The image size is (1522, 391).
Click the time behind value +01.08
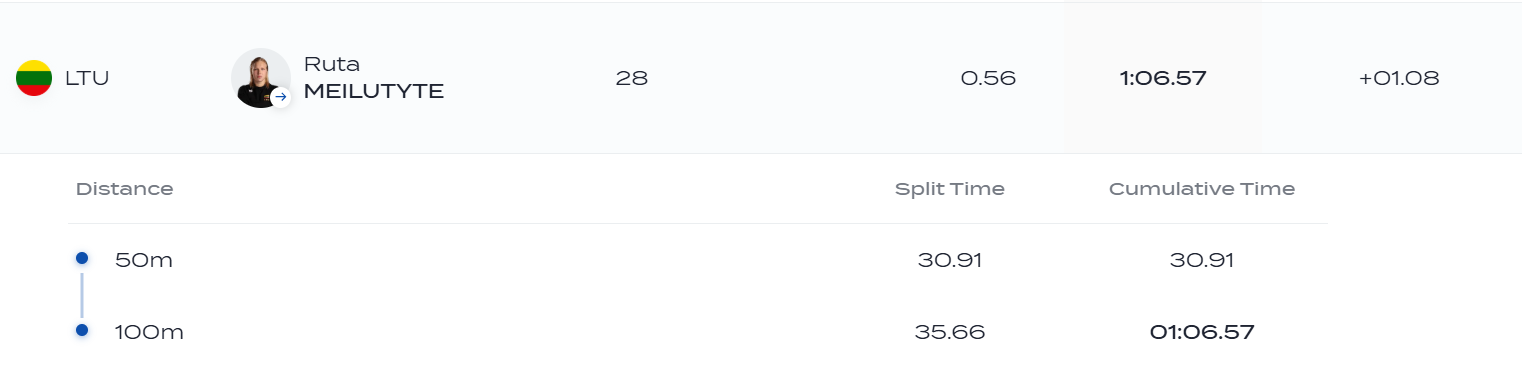1399,78
